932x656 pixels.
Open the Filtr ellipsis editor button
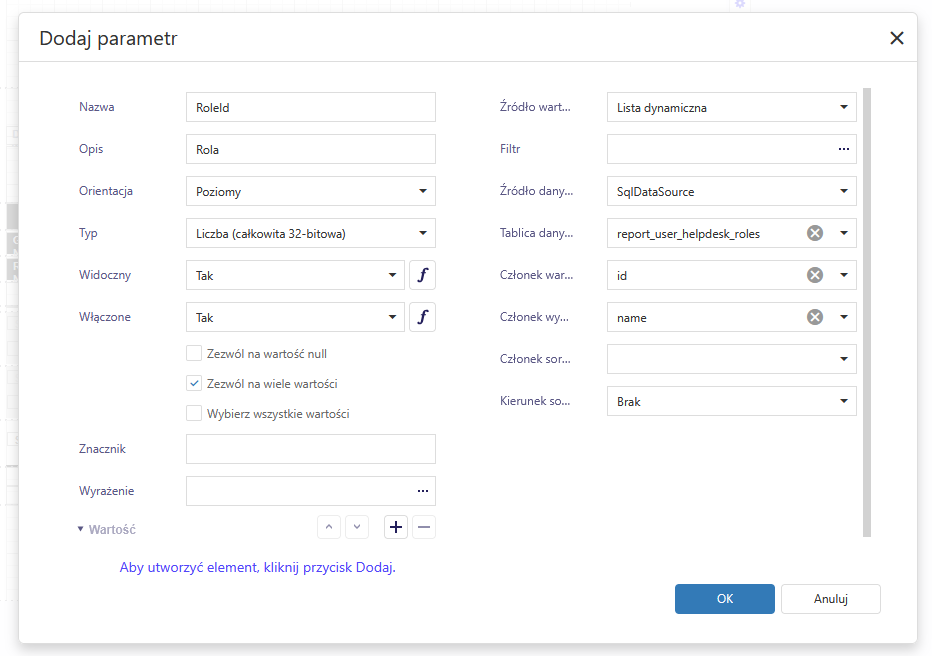(844, 149)
